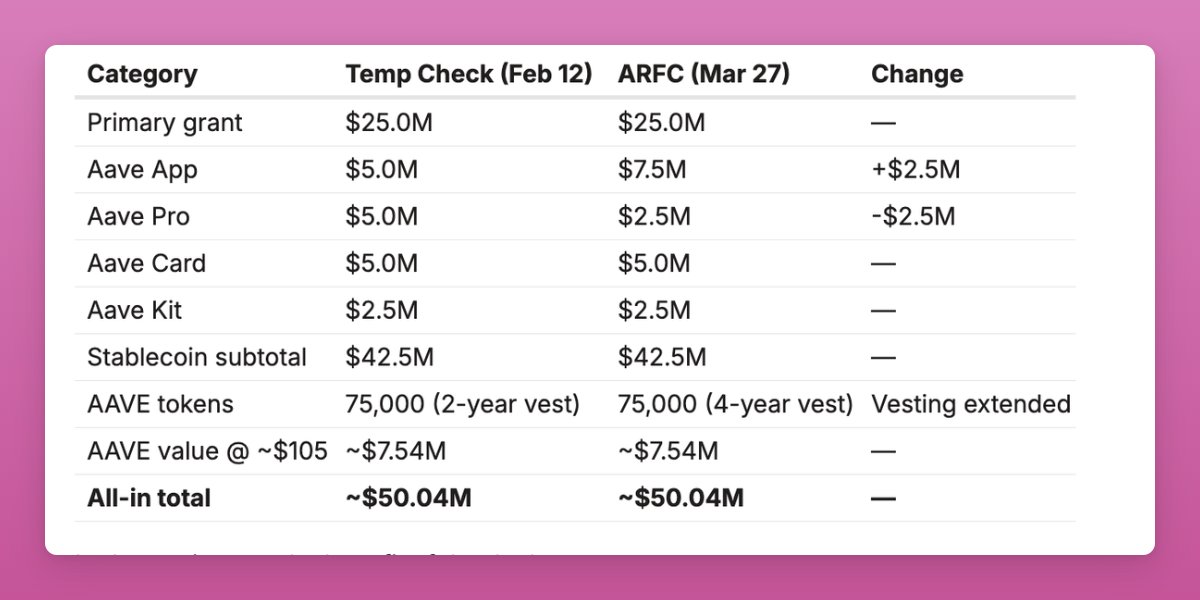The height and width of the screenshot is (600, 1200).
Task: Click the +$2.5M change value
Action: [x=915, y=170]
